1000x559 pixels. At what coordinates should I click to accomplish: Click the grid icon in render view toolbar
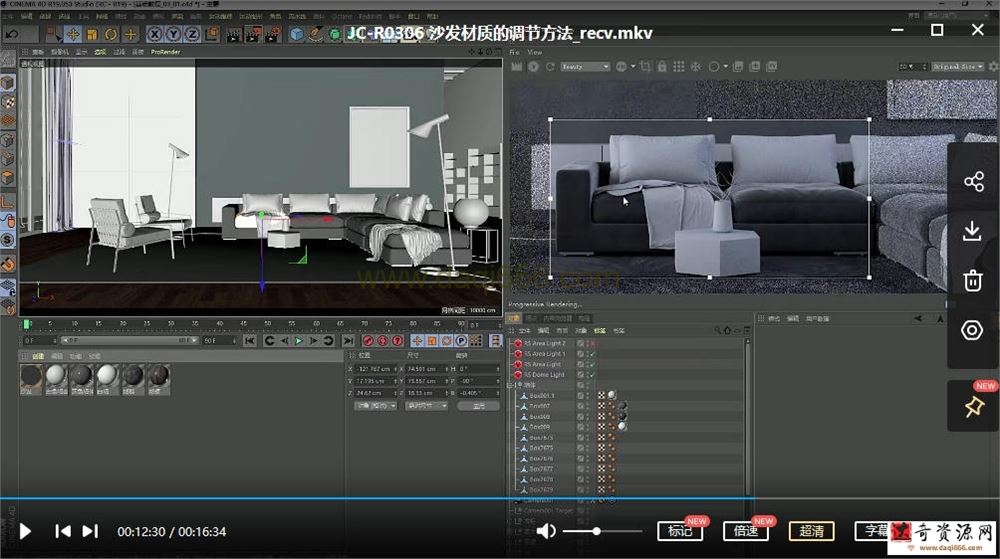[x=679, y=66]
